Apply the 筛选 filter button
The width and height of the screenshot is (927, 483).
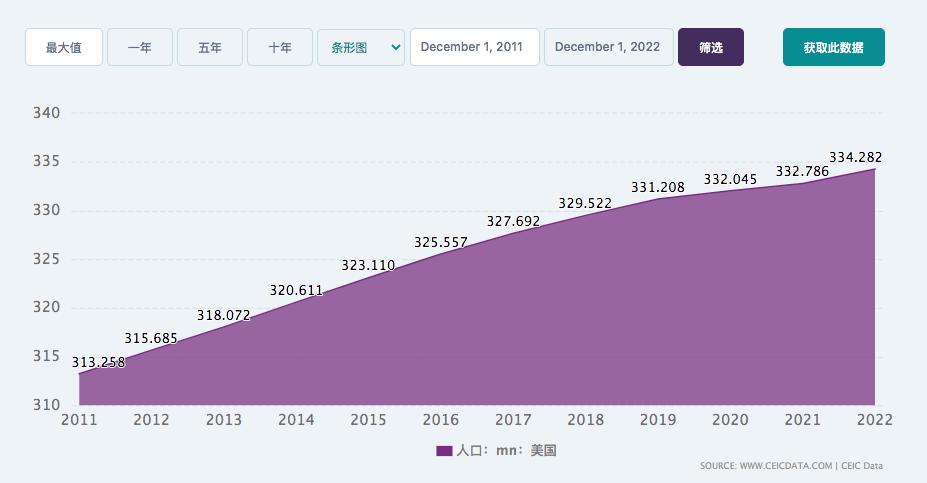(711, 47)
